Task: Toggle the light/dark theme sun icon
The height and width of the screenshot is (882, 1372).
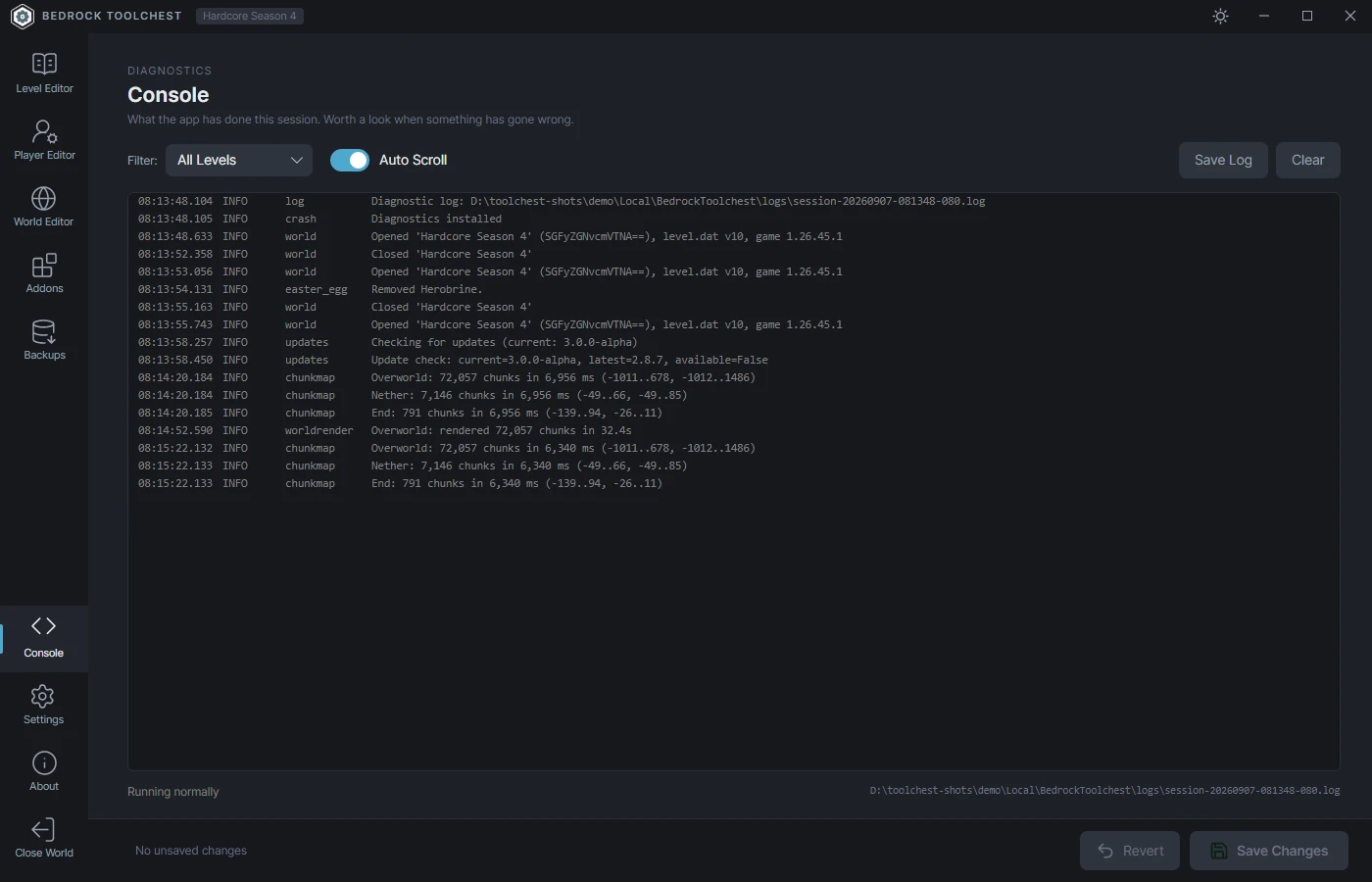Action: click(1220, 16)
